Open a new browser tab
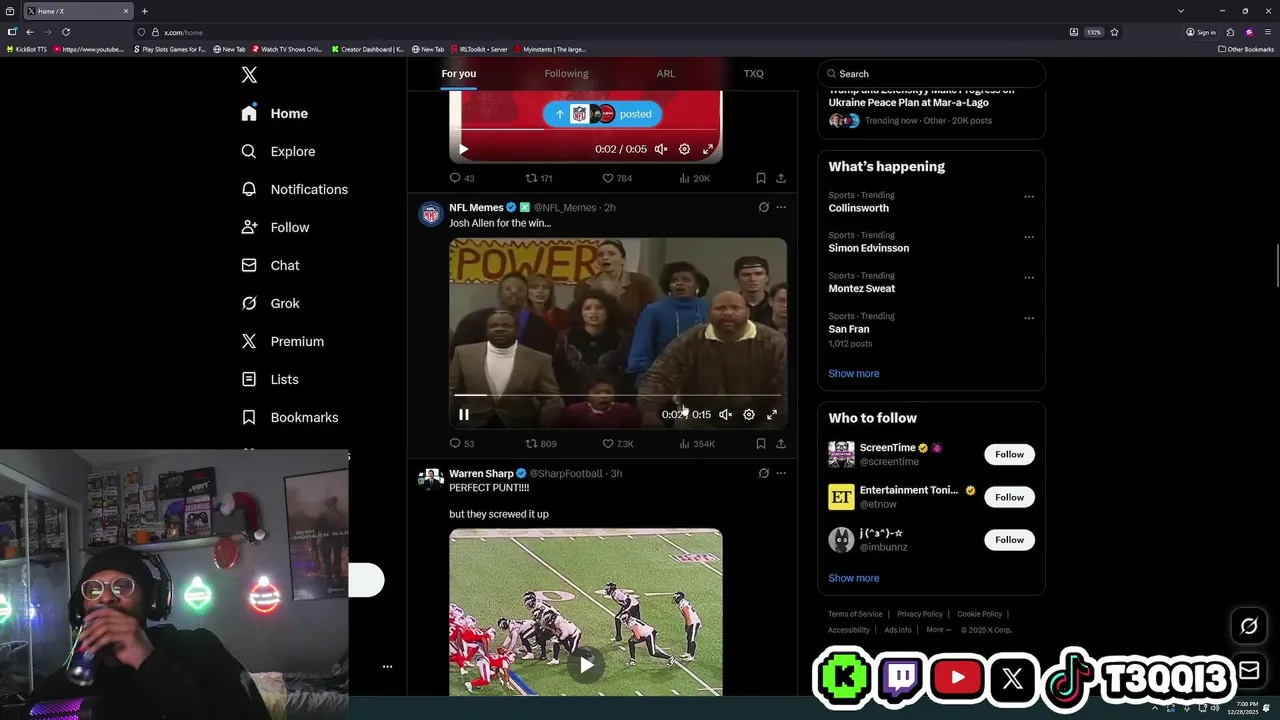This screenshot has width=1280, height=720. 144,11
